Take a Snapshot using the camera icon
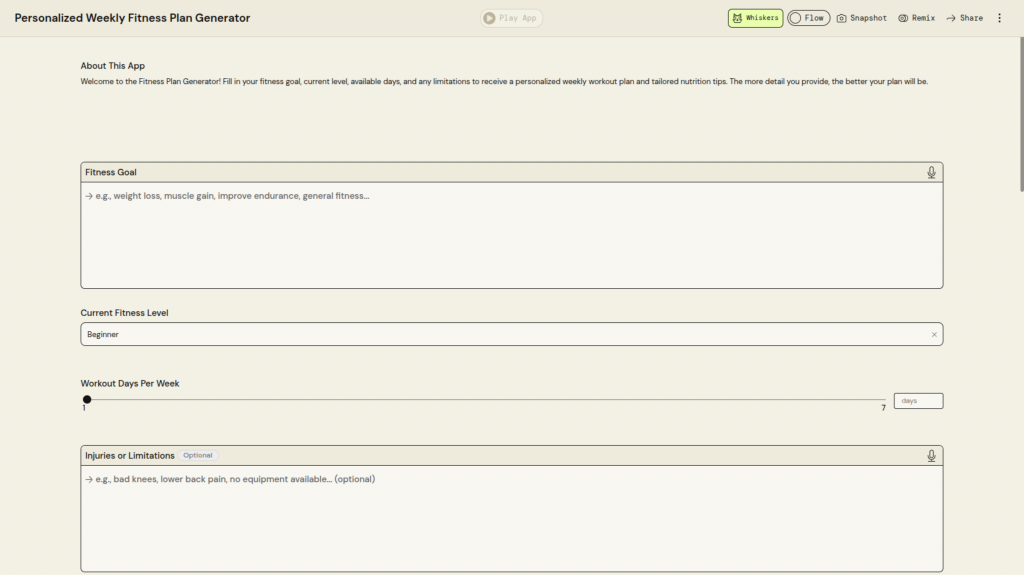The height and width of the screenshot is (576, 1024). click(x=842, y=18)
